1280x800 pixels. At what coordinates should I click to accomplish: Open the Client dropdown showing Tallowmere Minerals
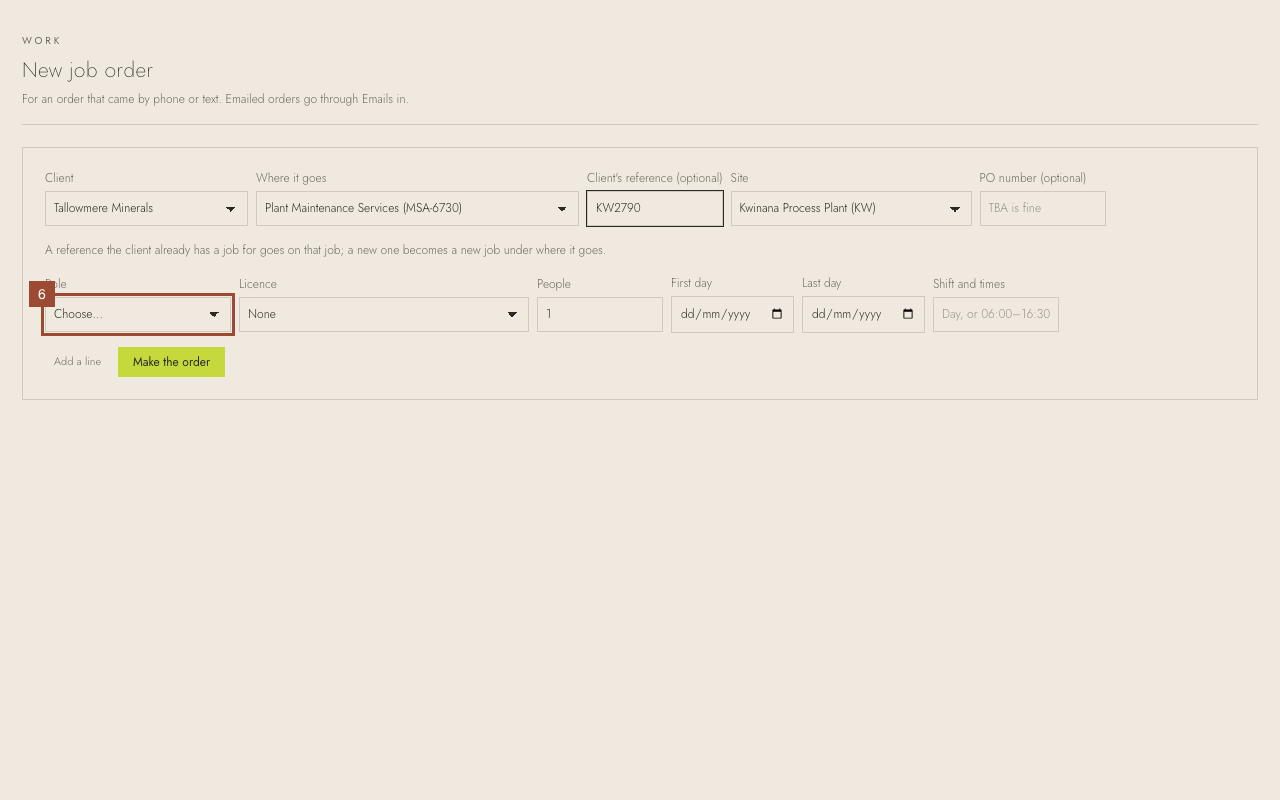pos(146,208)
